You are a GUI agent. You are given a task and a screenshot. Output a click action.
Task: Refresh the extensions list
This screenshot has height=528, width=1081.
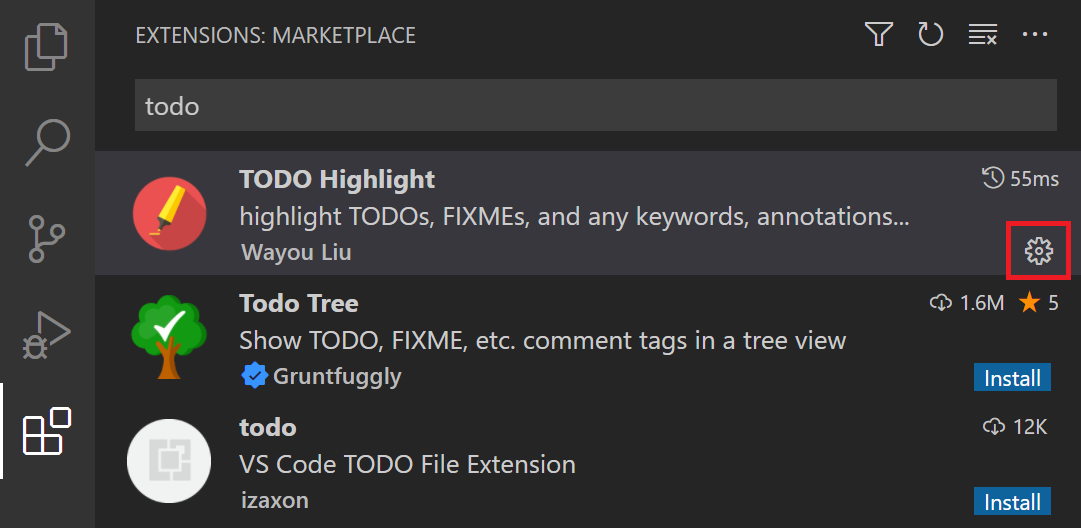tap(931, 36)
